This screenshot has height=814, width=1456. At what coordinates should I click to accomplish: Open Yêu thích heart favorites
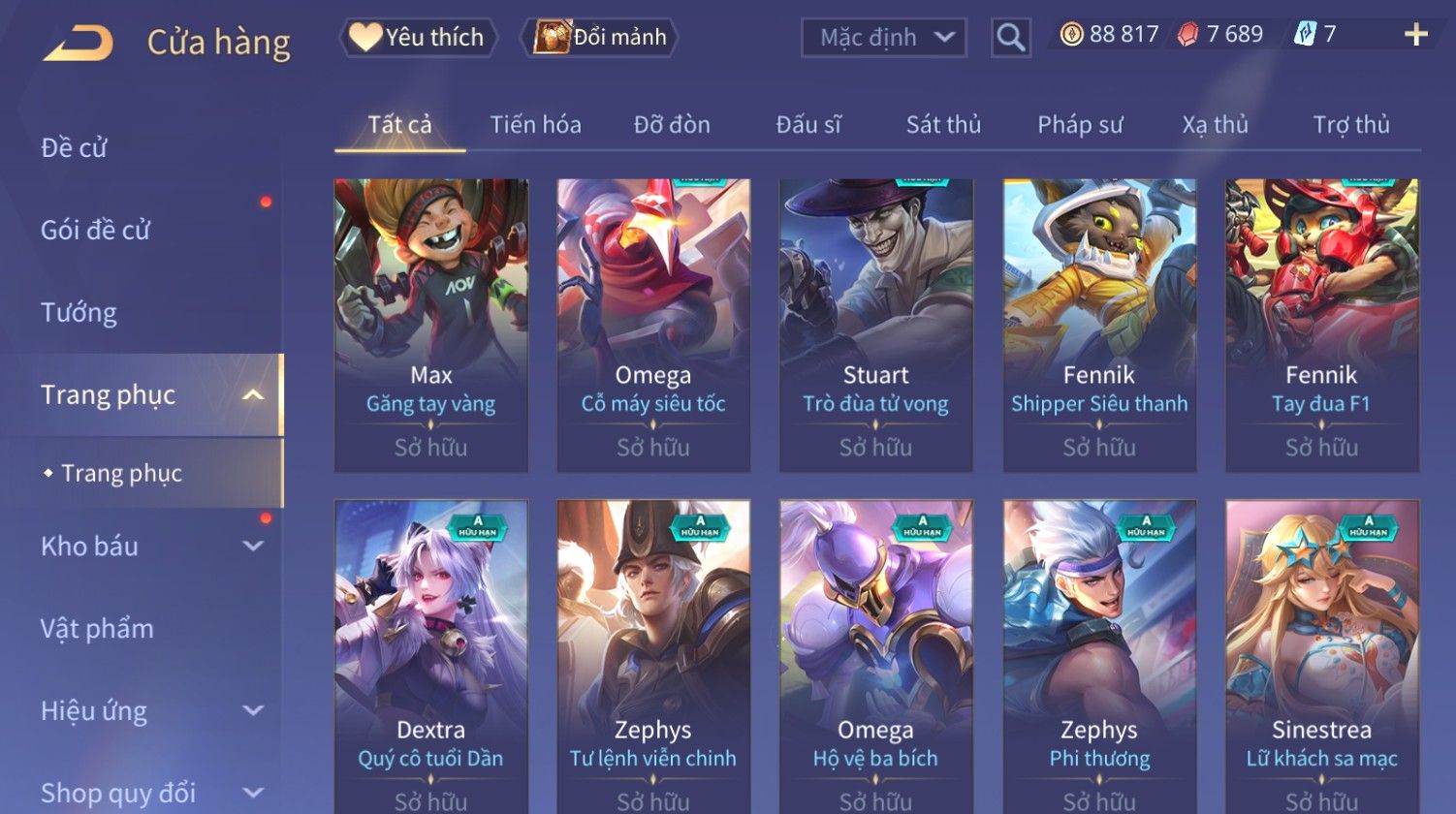[417, 37]
